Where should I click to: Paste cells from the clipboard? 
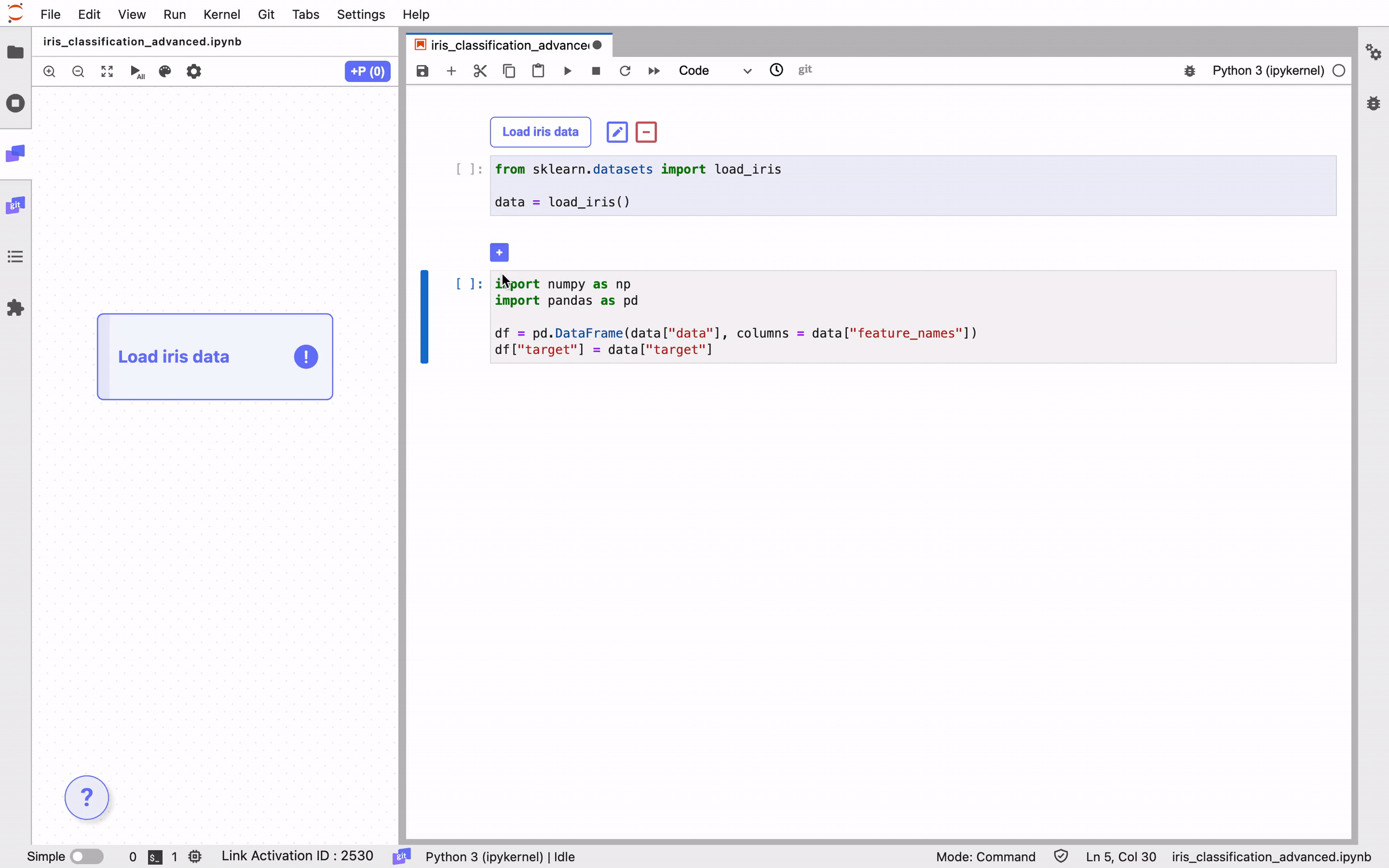(538, 71)
